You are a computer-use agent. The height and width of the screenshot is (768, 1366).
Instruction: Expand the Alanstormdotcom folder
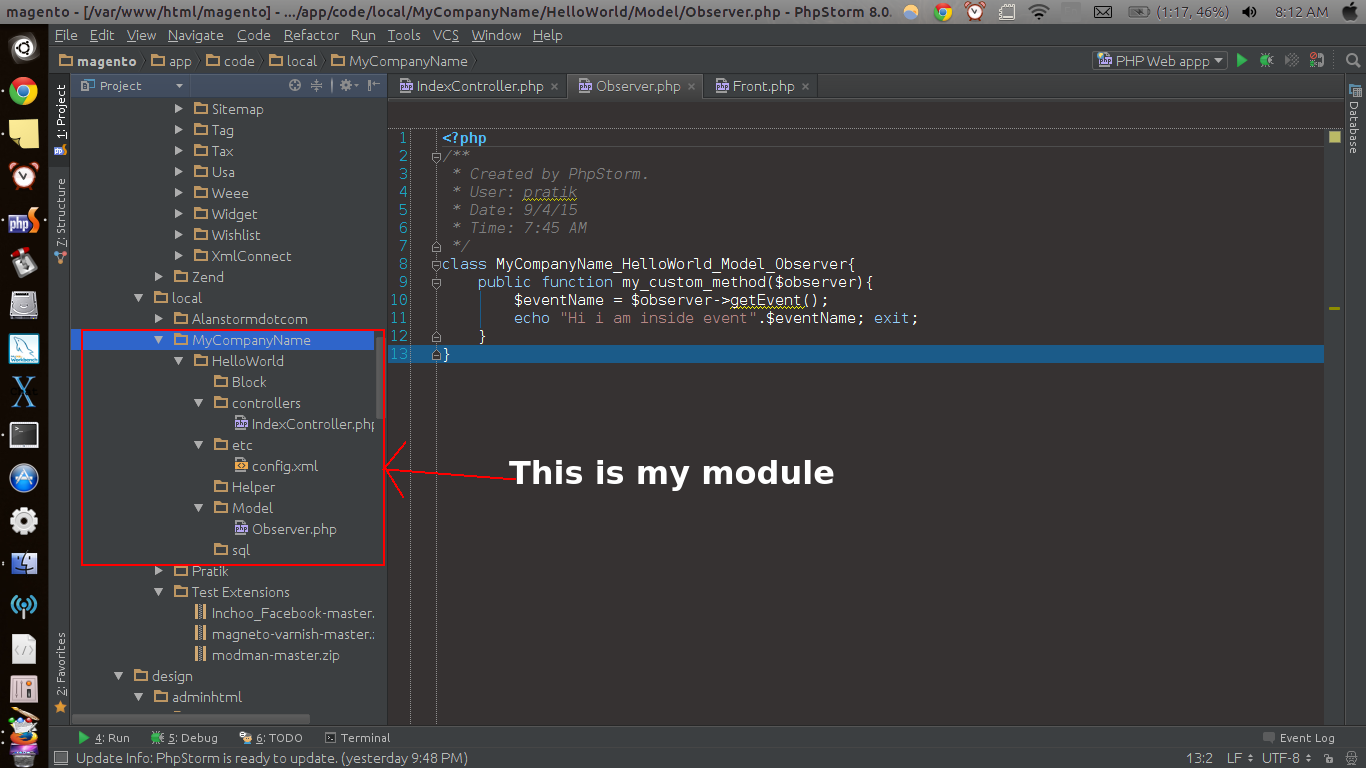tap(159, 319)
